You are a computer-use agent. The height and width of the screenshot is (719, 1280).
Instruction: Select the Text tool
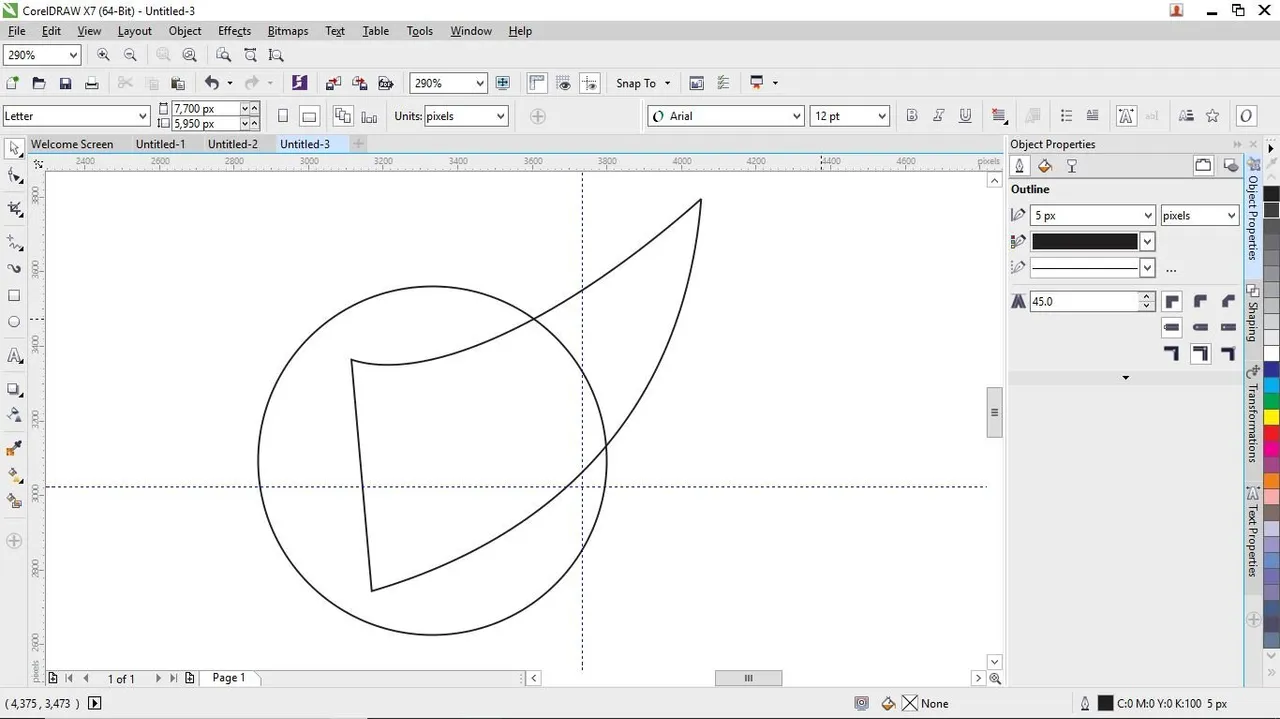click(x=14, y=356)
